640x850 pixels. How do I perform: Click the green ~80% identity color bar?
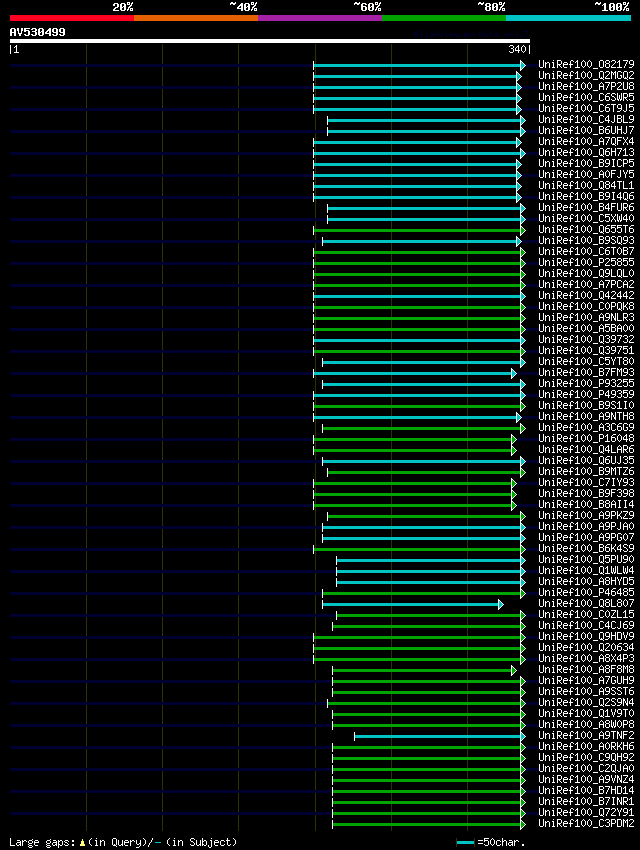(x=444, y=18)
